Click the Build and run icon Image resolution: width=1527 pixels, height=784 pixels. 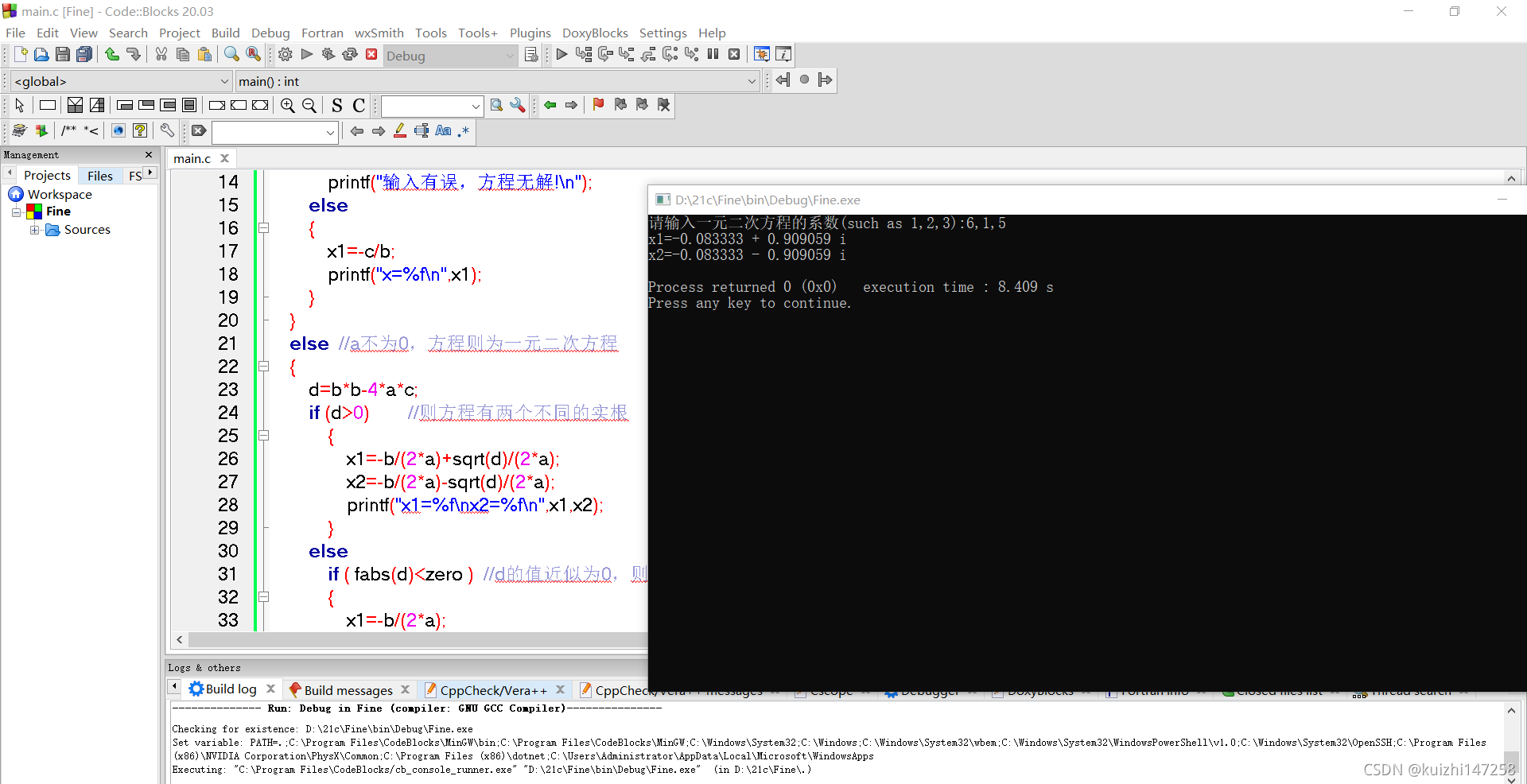[328, 54]
